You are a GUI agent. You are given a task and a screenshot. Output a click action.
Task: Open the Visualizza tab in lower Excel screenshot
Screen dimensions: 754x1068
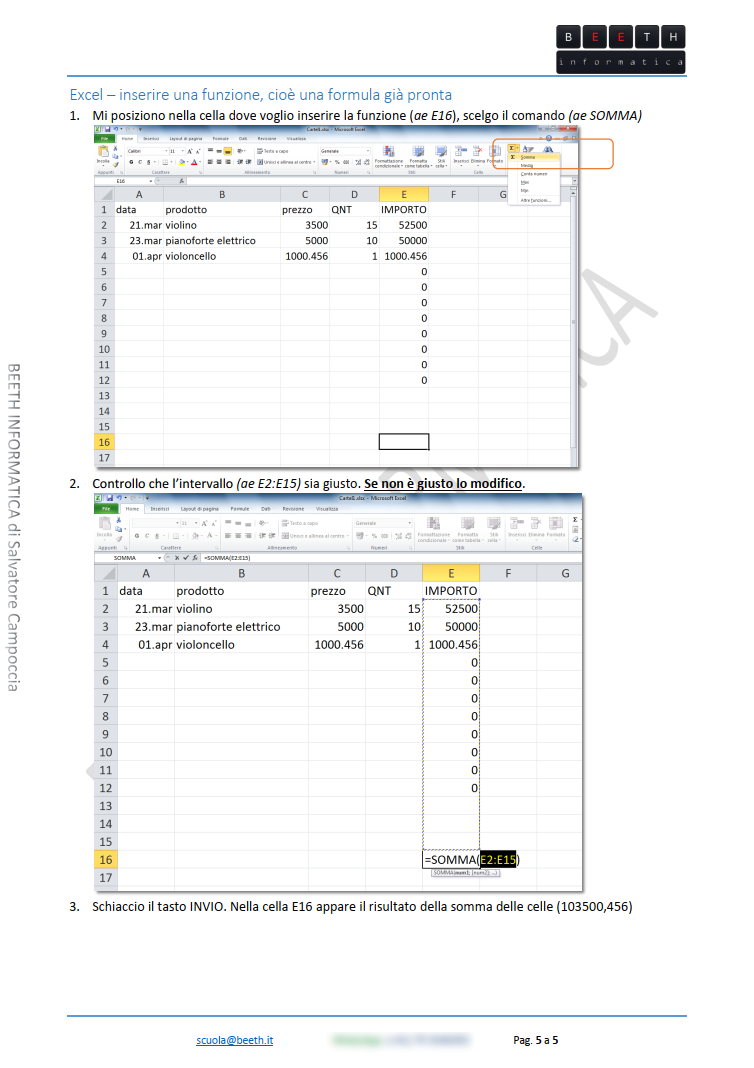point(326,509)
